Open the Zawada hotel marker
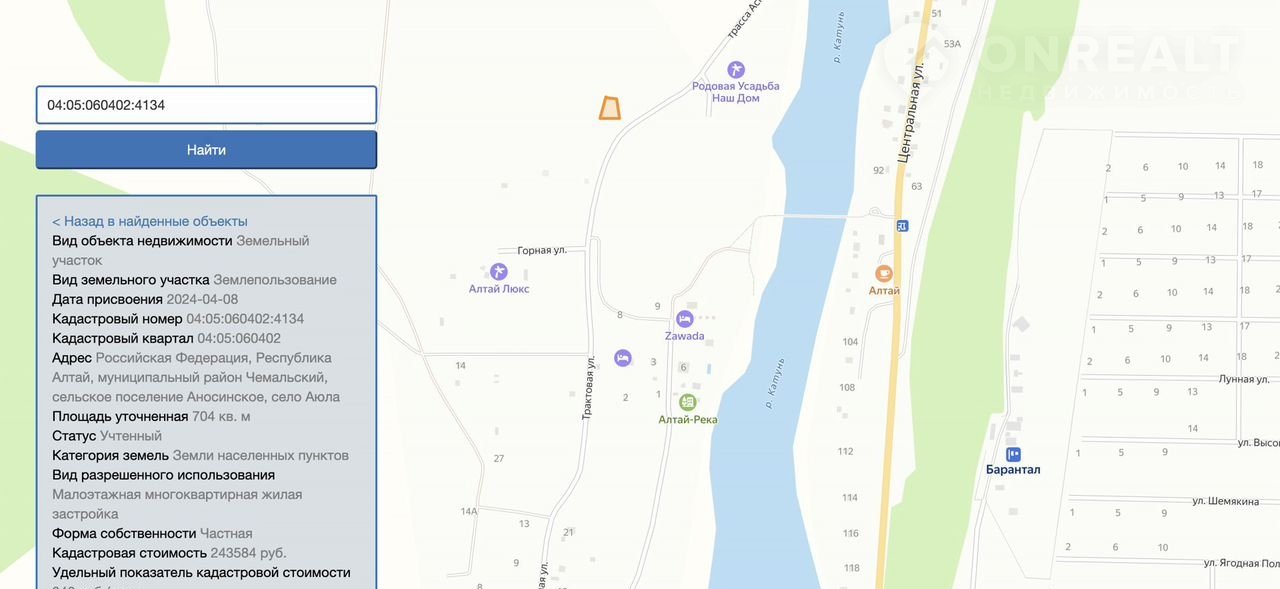The width and height of the screenshot is (1280, 589). [685, 319]
